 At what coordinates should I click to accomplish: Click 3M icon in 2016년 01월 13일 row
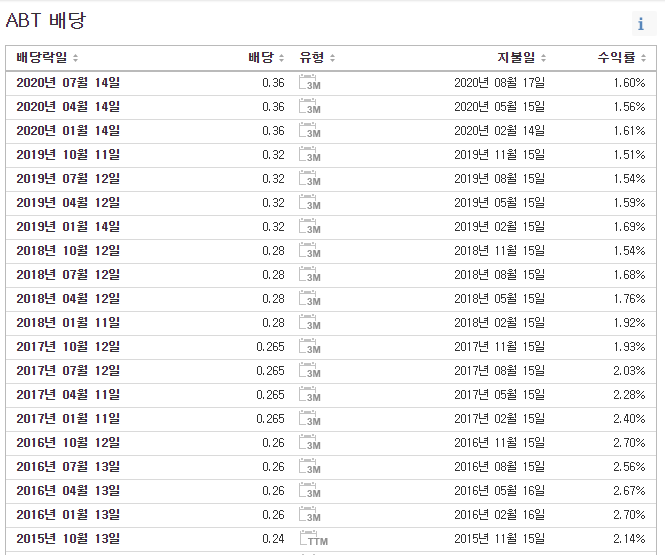[310, 515]
